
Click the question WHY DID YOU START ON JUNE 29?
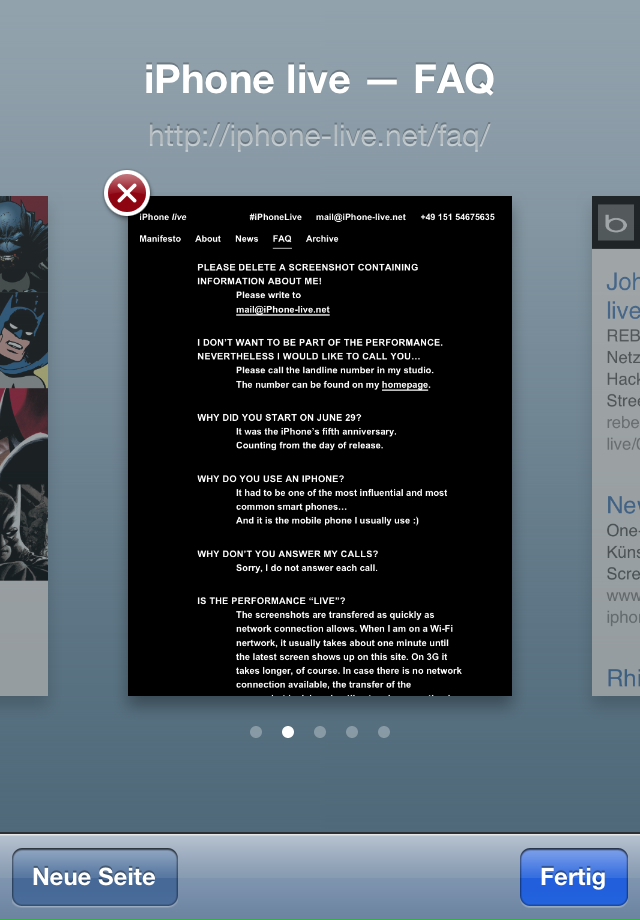(x=279, y=418)
